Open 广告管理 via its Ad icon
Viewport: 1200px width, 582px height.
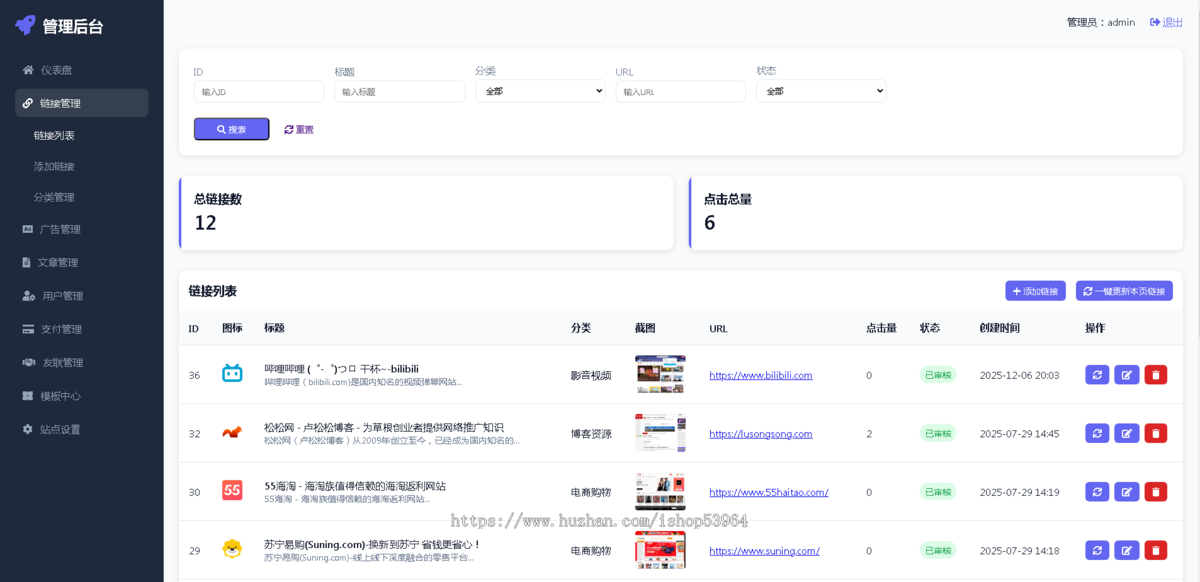point(29,229)
